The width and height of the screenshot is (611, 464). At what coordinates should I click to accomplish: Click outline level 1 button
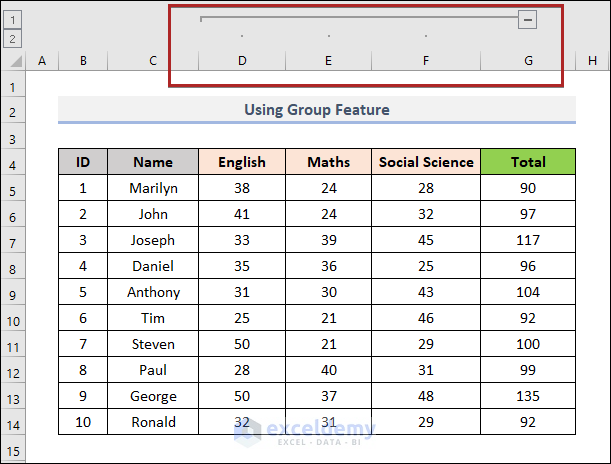[x=13, y=19]
